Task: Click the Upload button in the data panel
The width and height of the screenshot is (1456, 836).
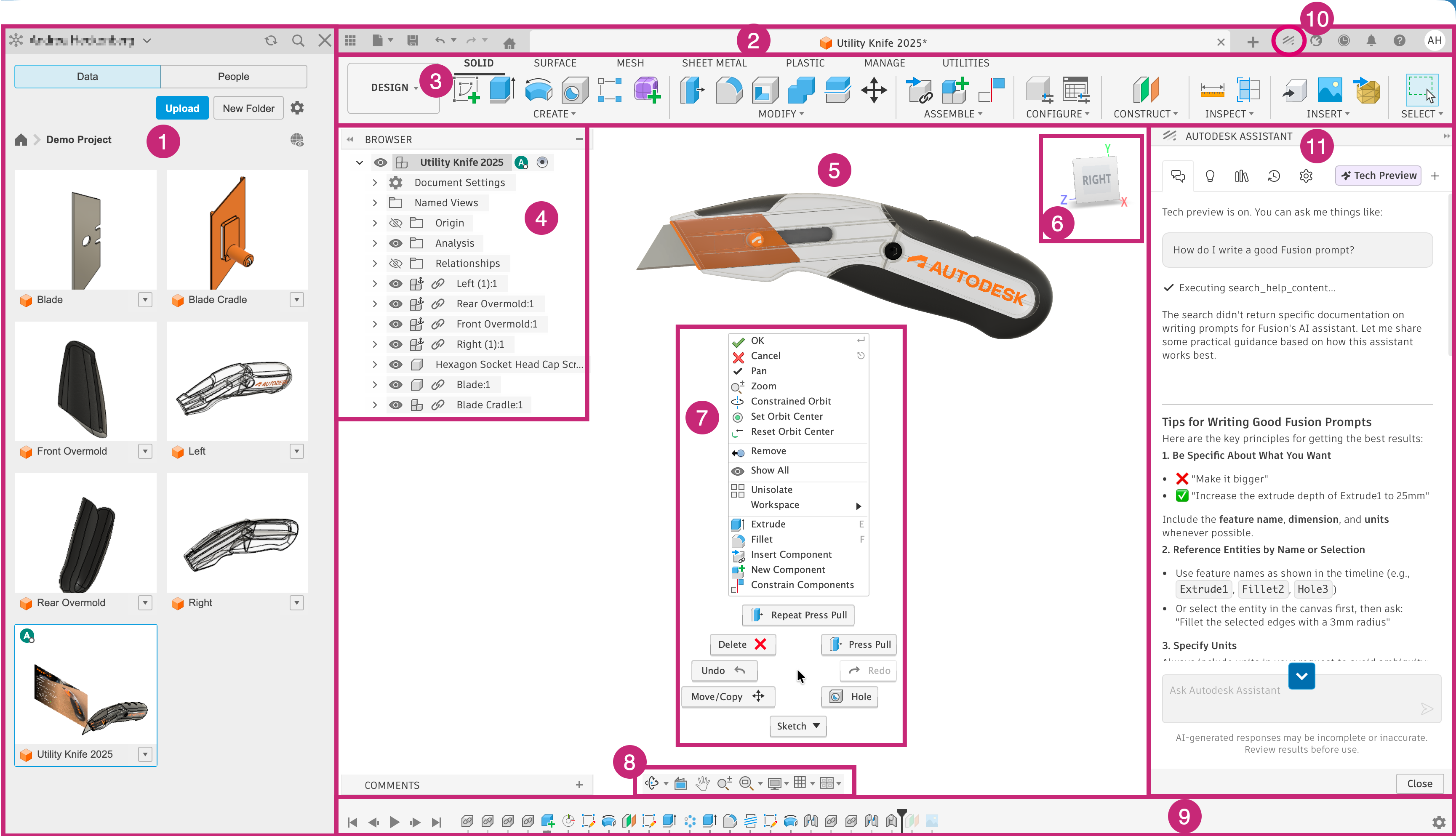Action: click(182, 108)
